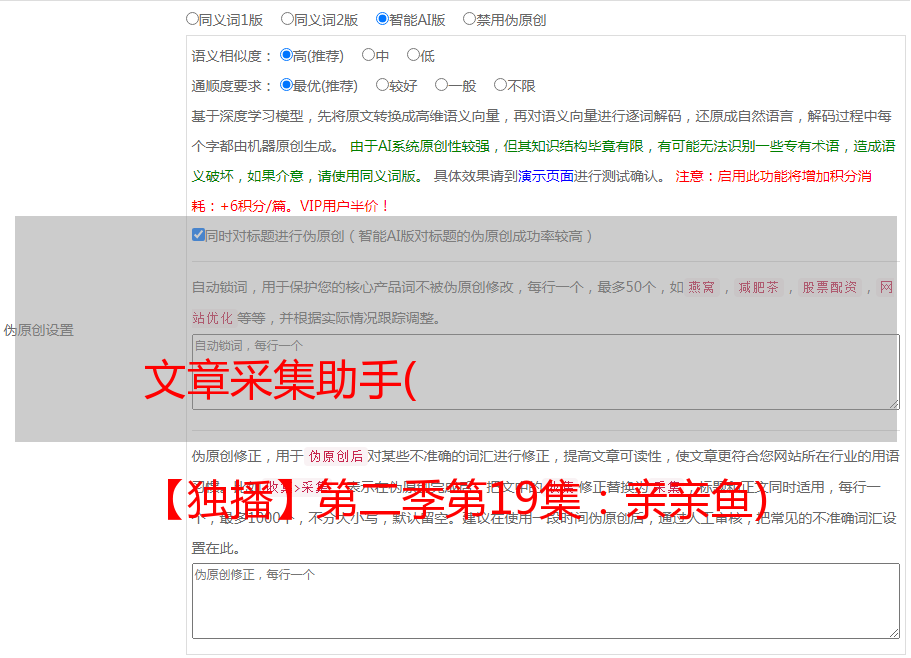
Task: Set 通顺度要求 to 较好
Action: tap(382, 85)
